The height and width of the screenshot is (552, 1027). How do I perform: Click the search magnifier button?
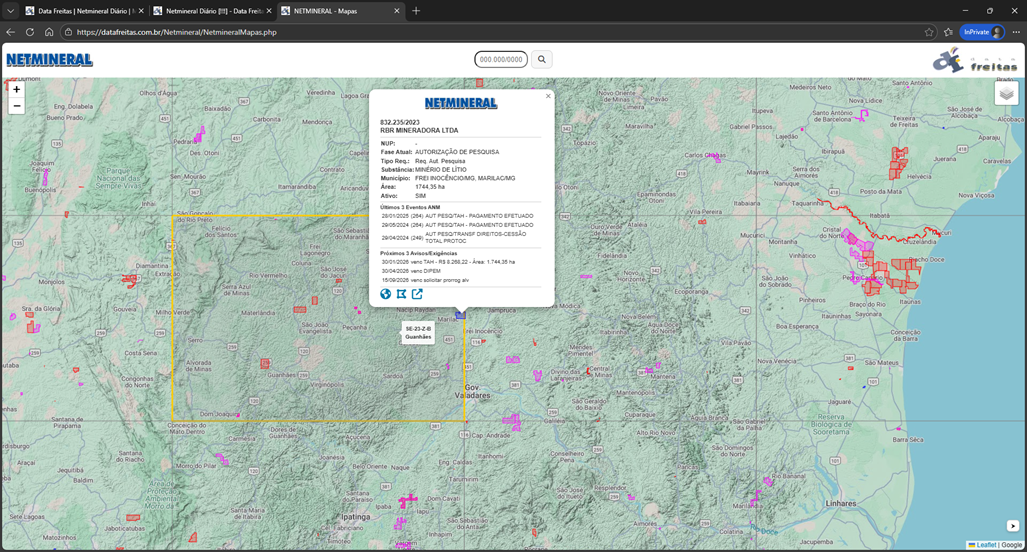542,60
